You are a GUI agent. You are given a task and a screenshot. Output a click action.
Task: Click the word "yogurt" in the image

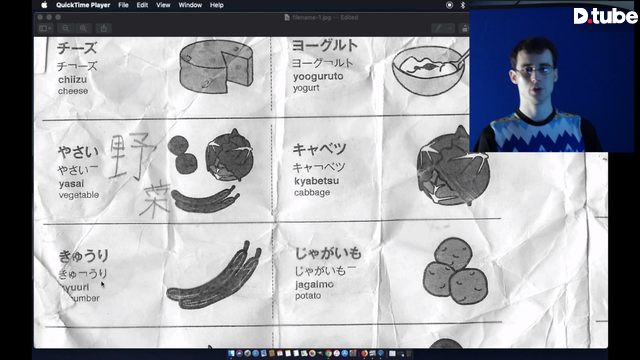pos(306,88)
